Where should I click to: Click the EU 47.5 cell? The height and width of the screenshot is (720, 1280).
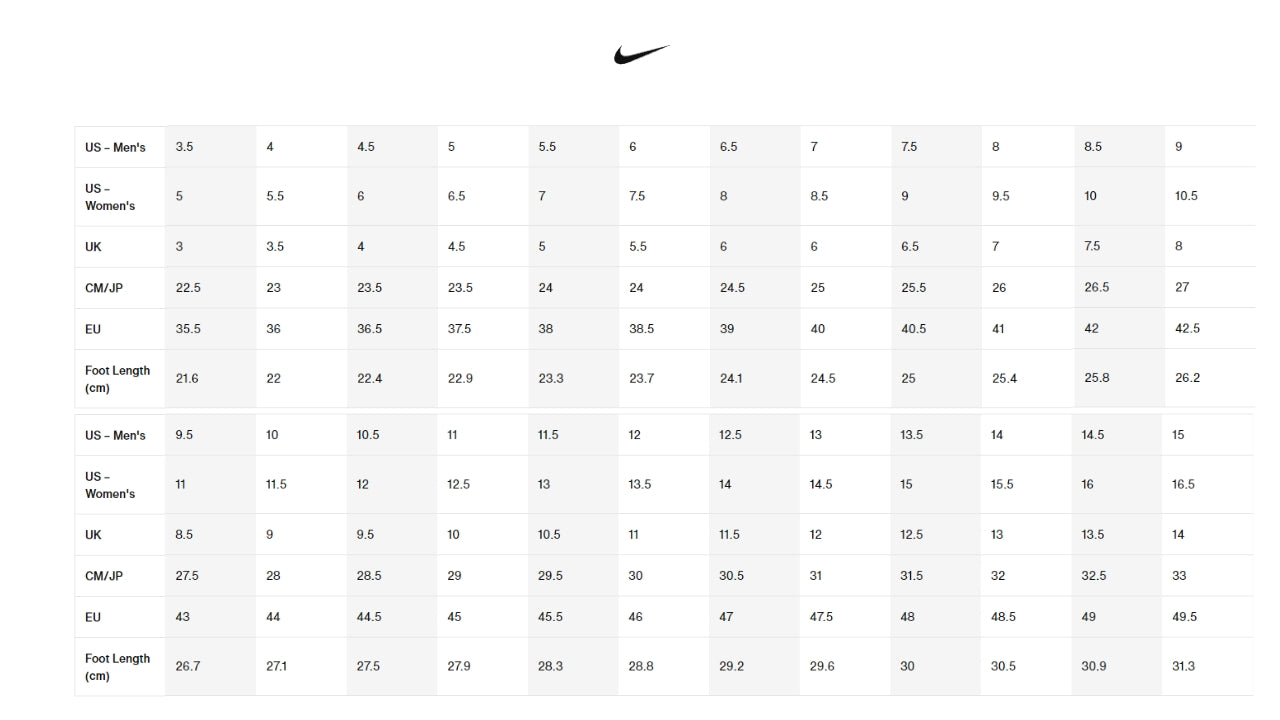point(821,617)
